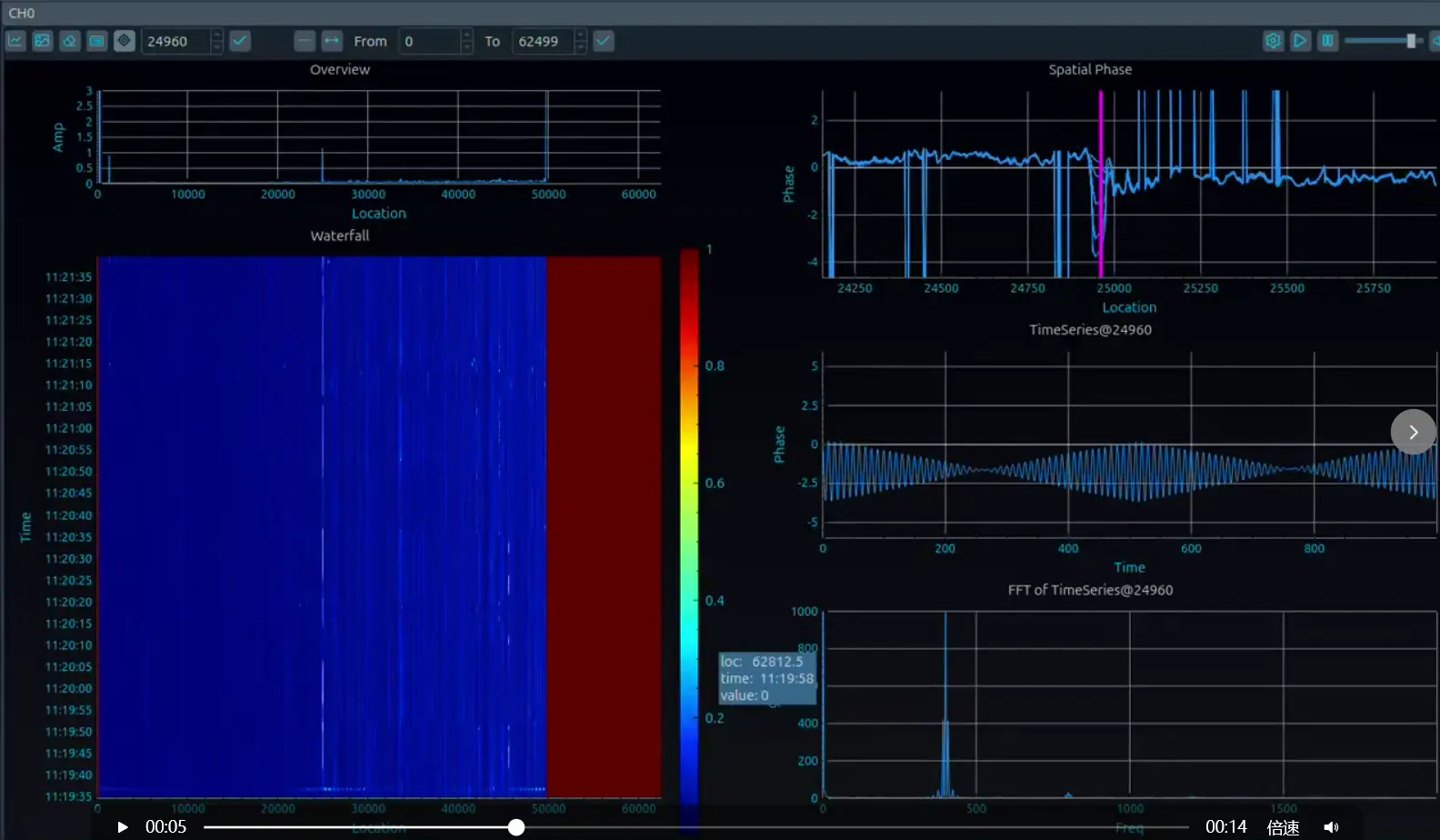Screen dimensions: 1440x840
Task: Click the horizontal double-arrow range button
Action: pos(332,41)
